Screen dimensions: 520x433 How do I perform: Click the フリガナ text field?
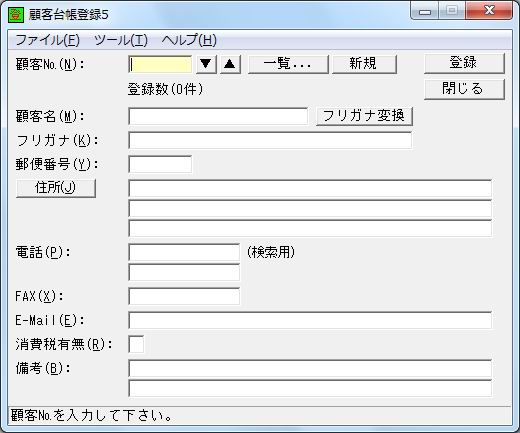270,140
